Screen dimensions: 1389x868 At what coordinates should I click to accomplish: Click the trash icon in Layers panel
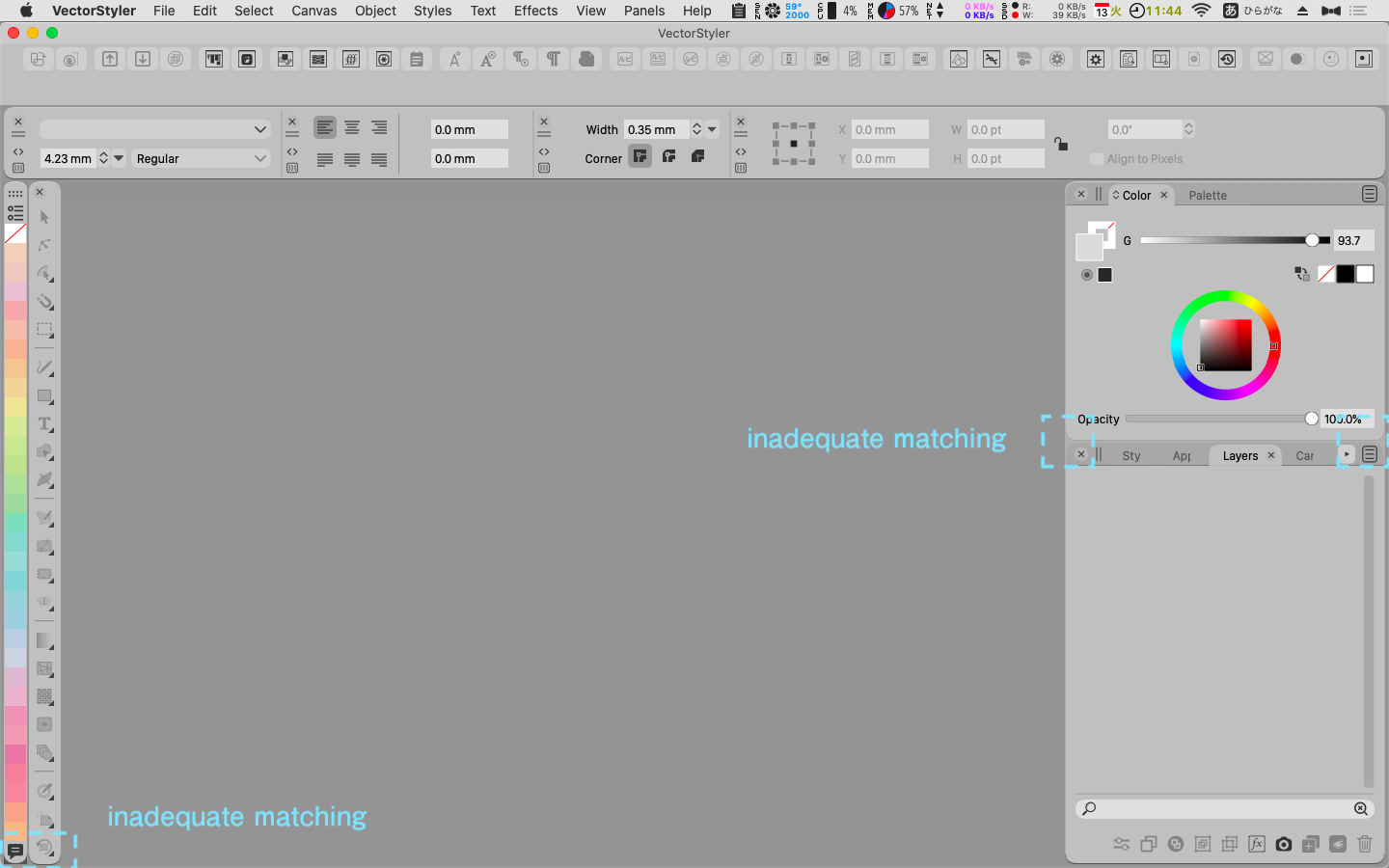click(1364, 844)
